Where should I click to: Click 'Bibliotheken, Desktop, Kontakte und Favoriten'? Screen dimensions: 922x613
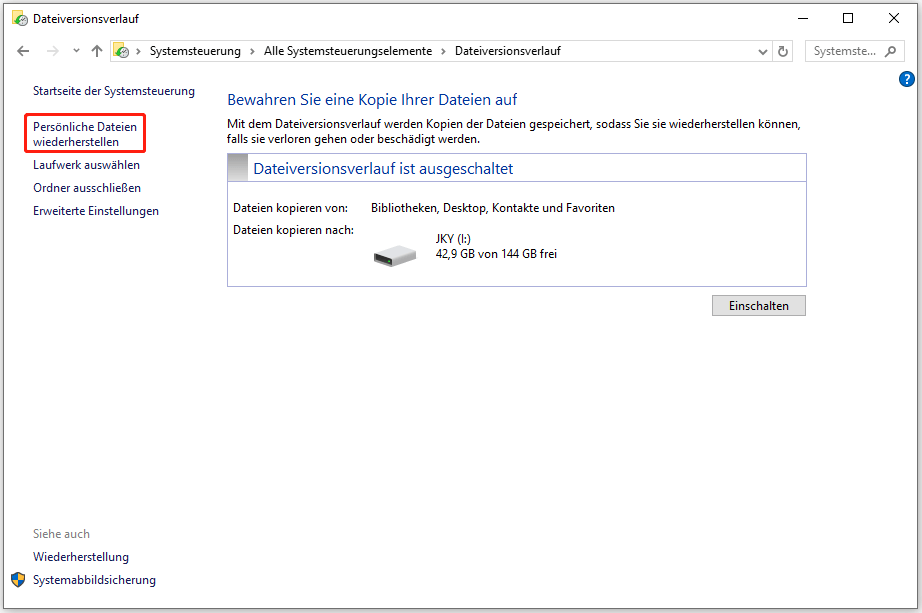point(493,208)
